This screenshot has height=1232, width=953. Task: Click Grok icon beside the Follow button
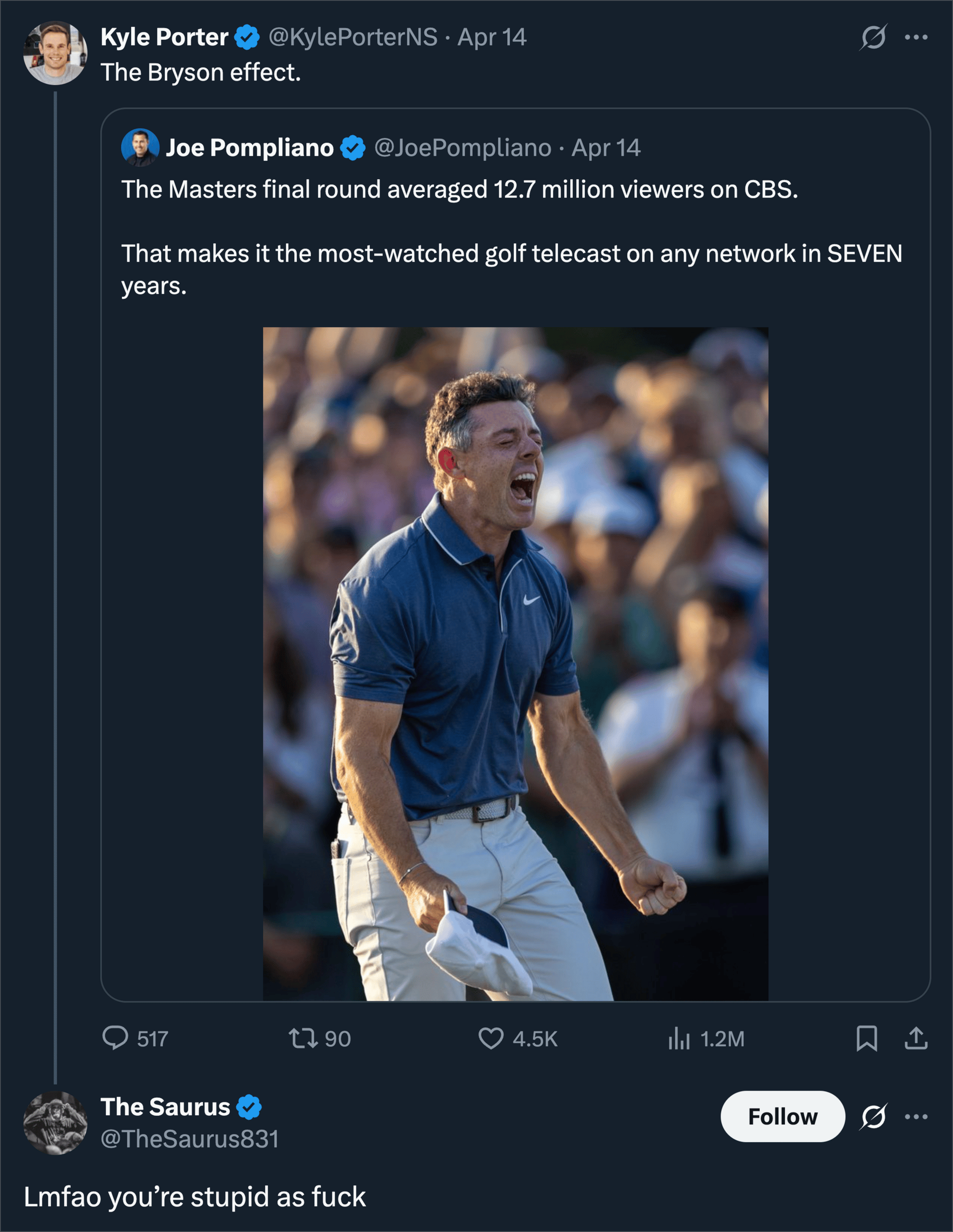click(873, 1116)
